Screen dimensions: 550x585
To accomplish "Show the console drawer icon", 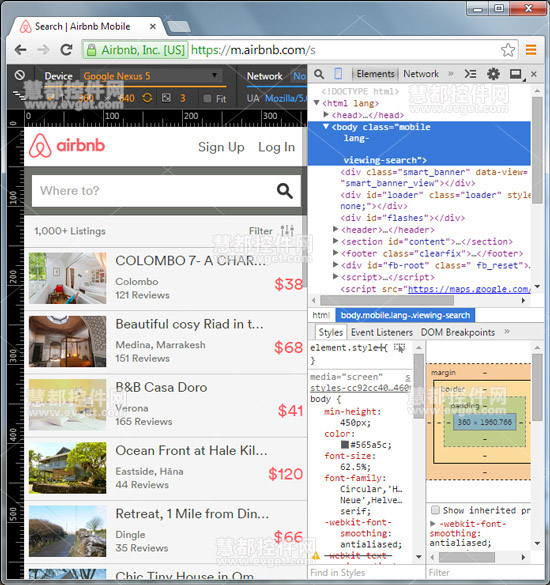I will pos(470,74).
